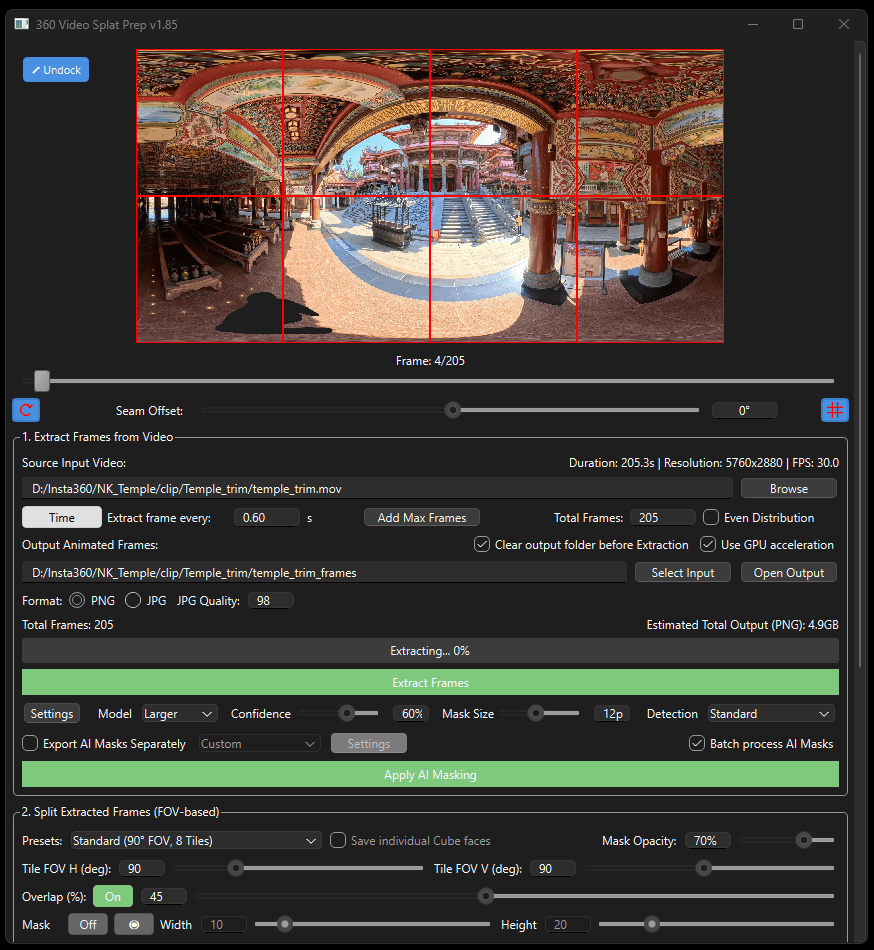Viewport: 874px width, 950px height.
Task: Click Apply AI Masking
Action: 430,775
